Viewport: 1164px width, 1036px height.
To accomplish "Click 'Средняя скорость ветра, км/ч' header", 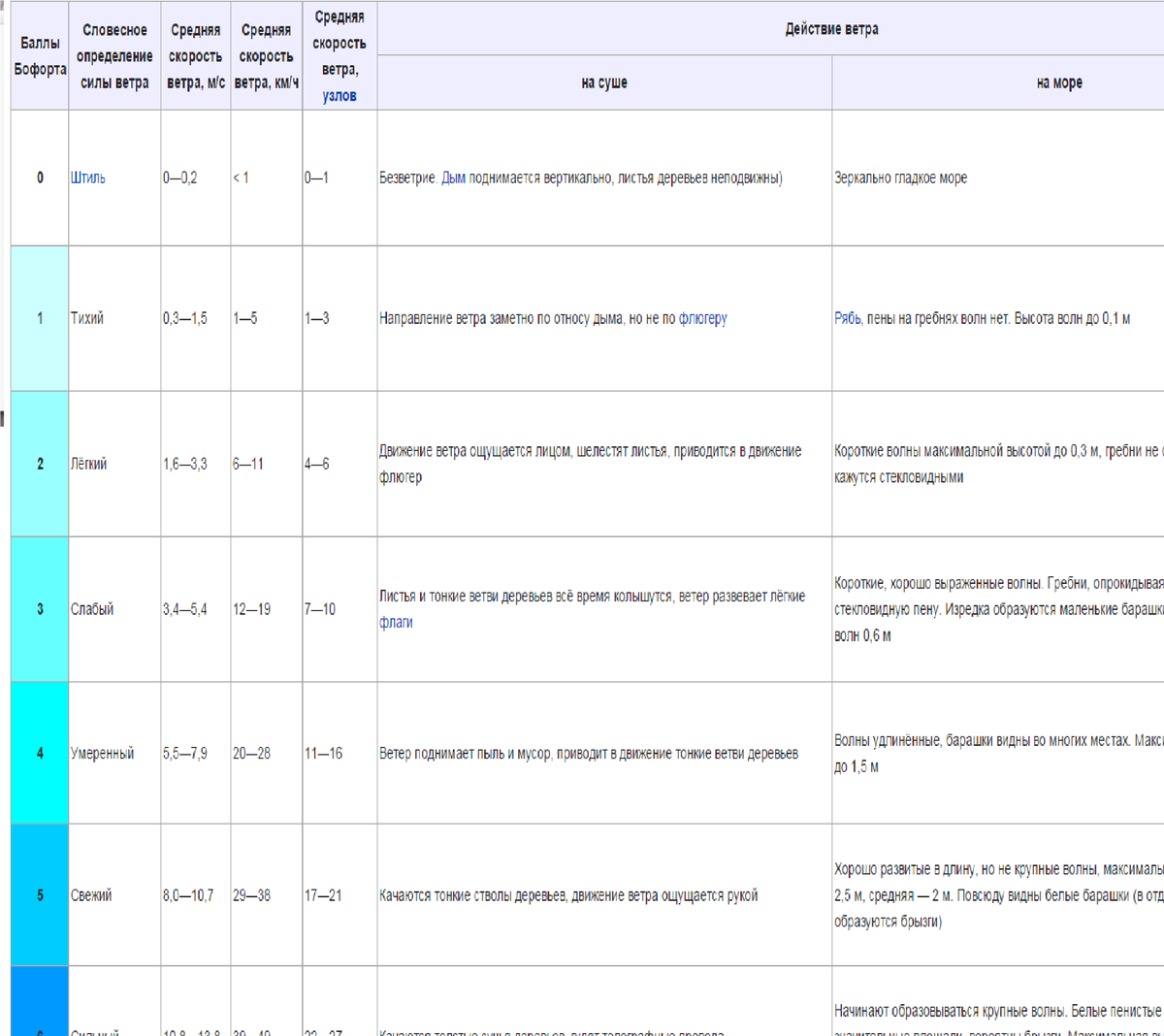I will [266, 55].
